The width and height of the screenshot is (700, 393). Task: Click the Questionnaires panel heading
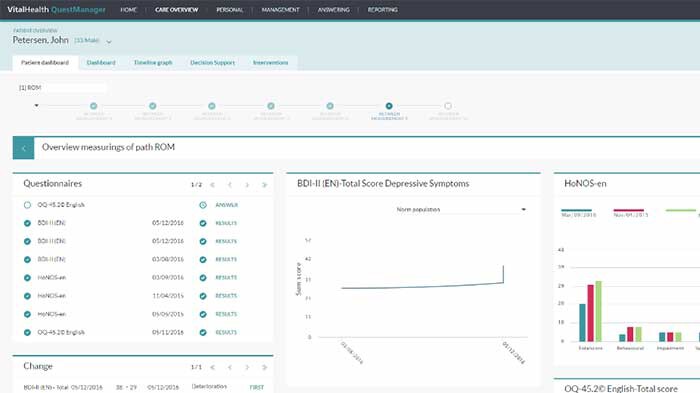tap(53, 184)
